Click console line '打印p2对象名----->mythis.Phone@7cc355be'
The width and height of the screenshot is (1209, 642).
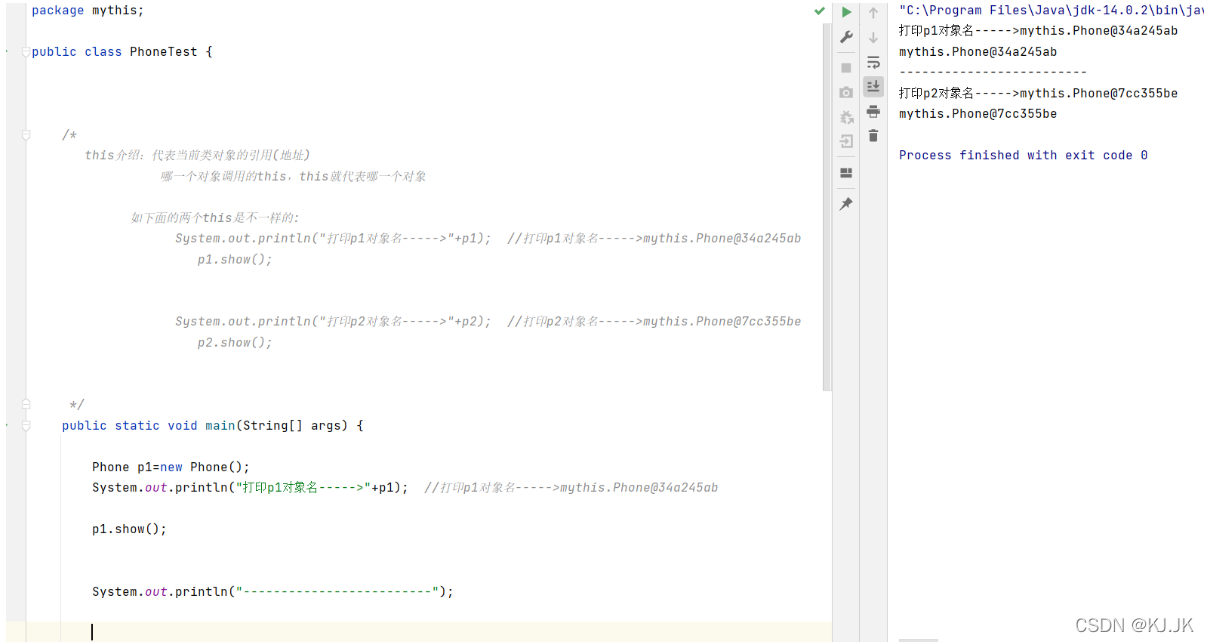(x=1038, y=93)
